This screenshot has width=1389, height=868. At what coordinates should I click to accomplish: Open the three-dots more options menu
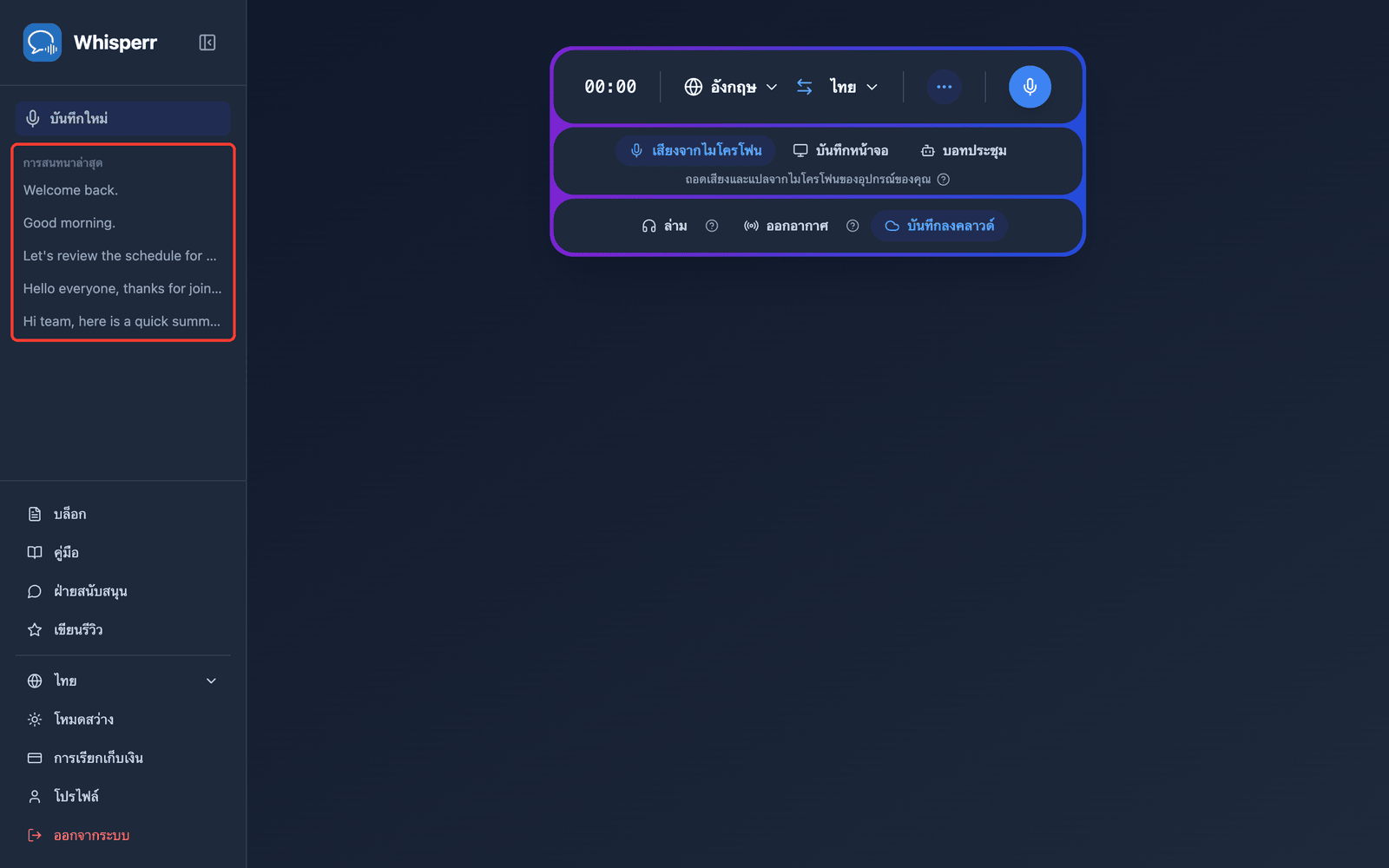(x=945, y=87)
